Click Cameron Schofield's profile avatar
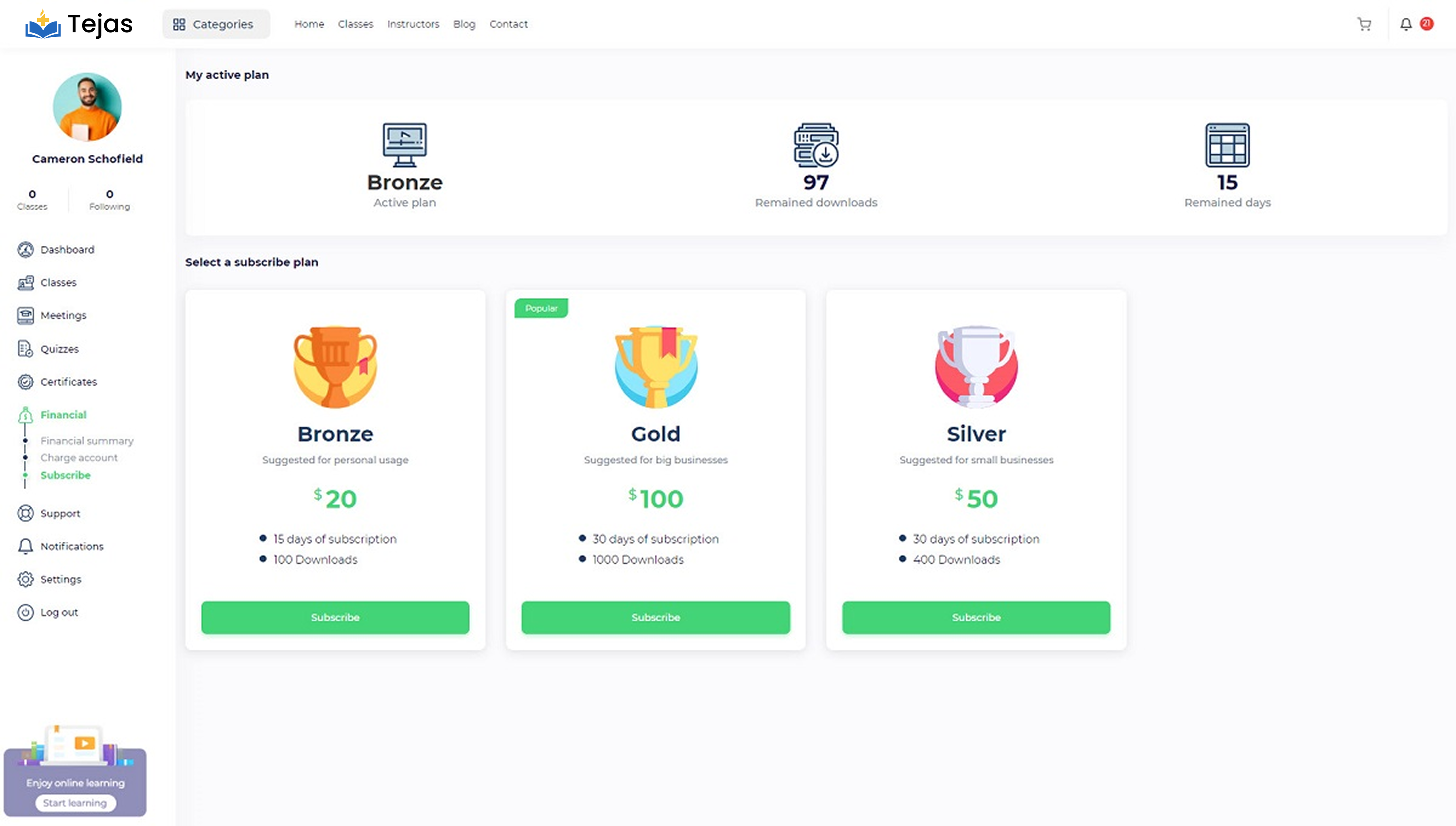The width and height of the screenshot is (1456, 826). [x=87, y=107]
